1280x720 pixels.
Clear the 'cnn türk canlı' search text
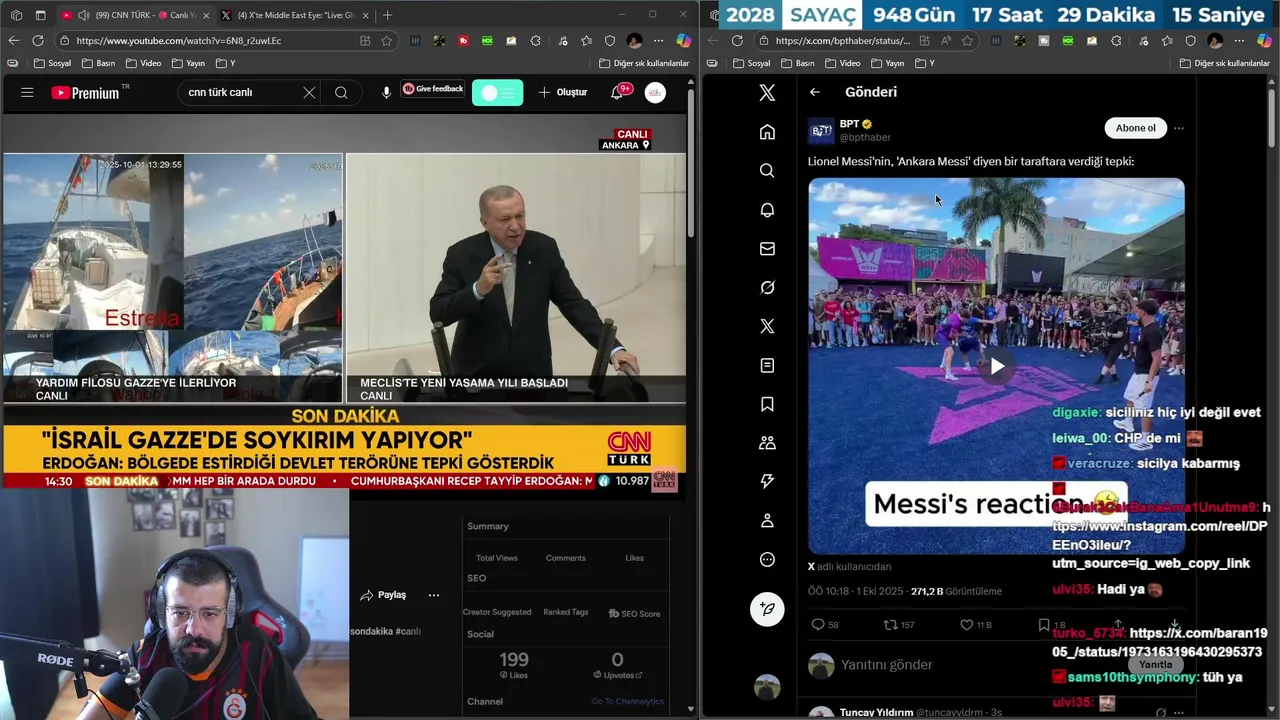pos(309,92)
